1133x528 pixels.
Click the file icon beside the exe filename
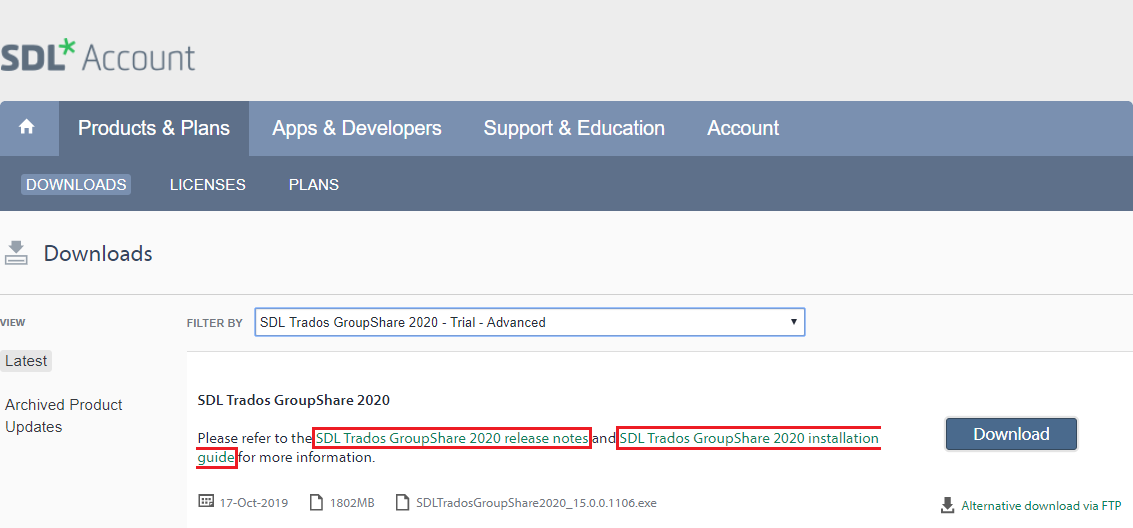403,502
